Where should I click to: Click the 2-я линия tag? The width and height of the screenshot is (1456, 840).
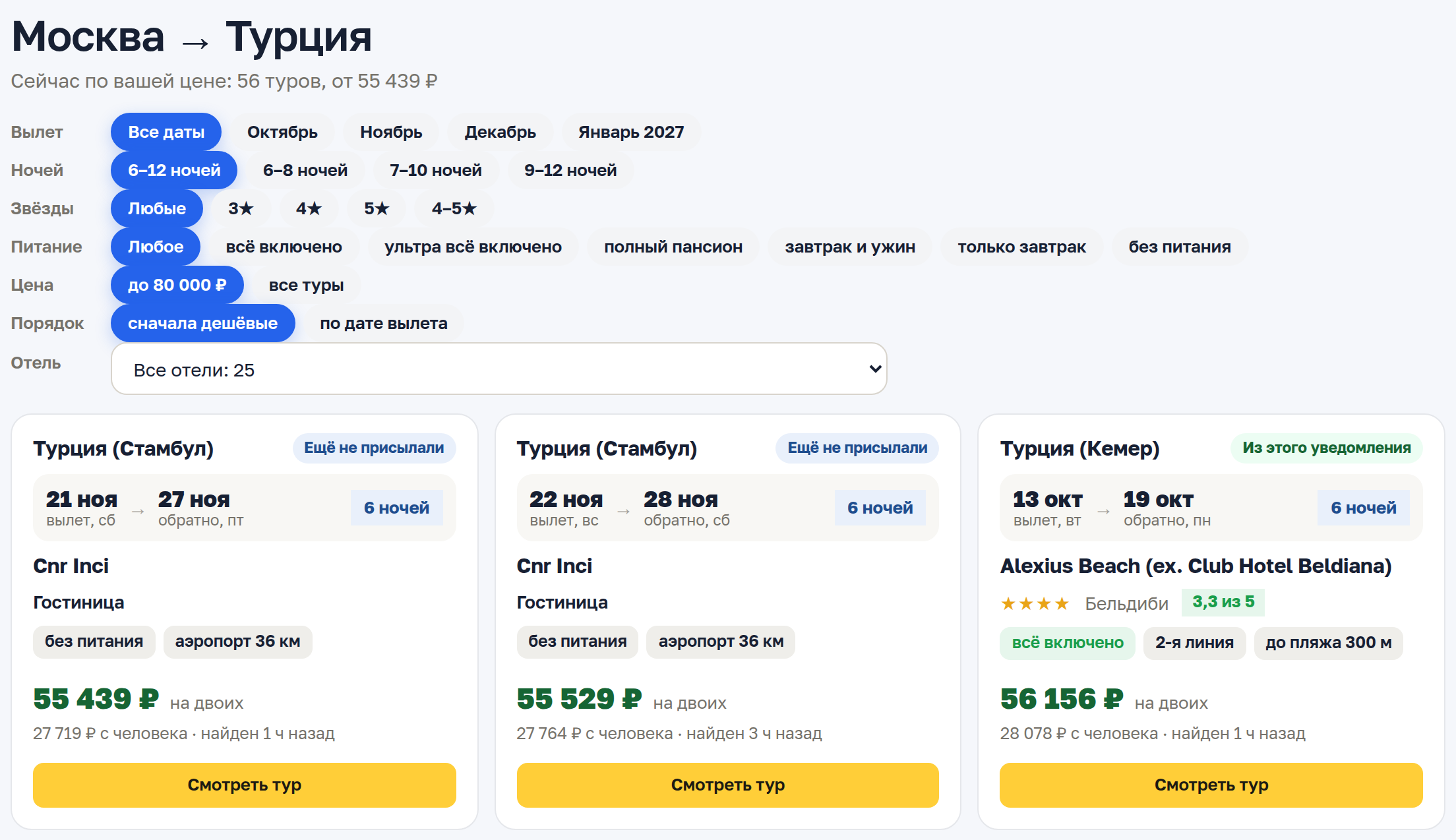pyautogui.click(x=1194, y=643)
